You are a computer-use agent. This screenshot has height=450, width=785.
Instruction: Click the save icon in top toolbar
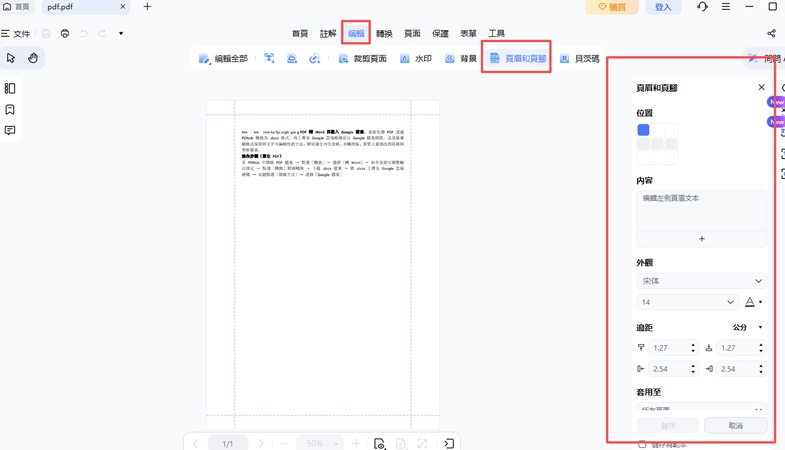46,34
